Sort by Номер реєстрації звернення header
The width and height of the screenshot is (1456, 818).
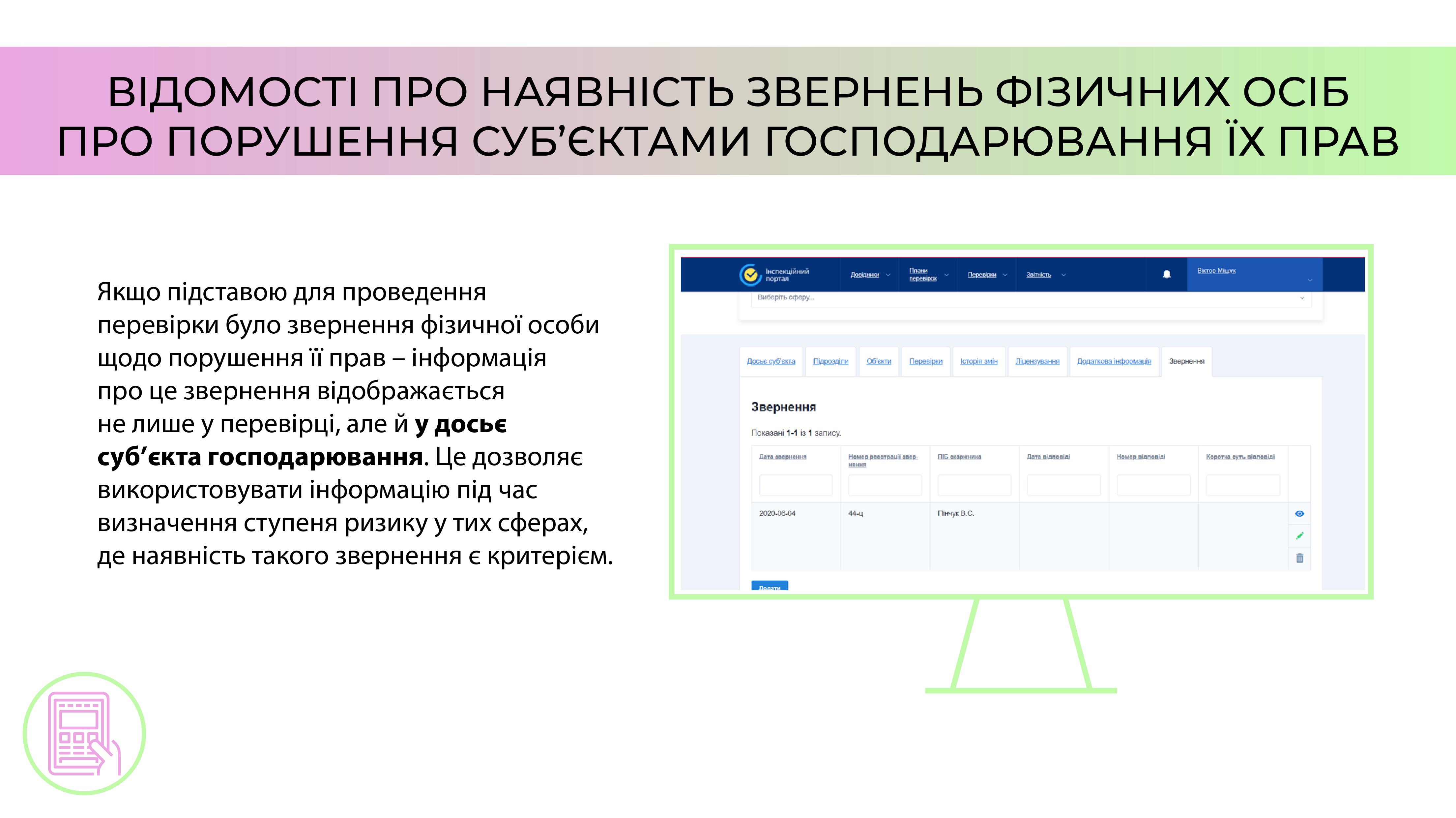point(883,460)
